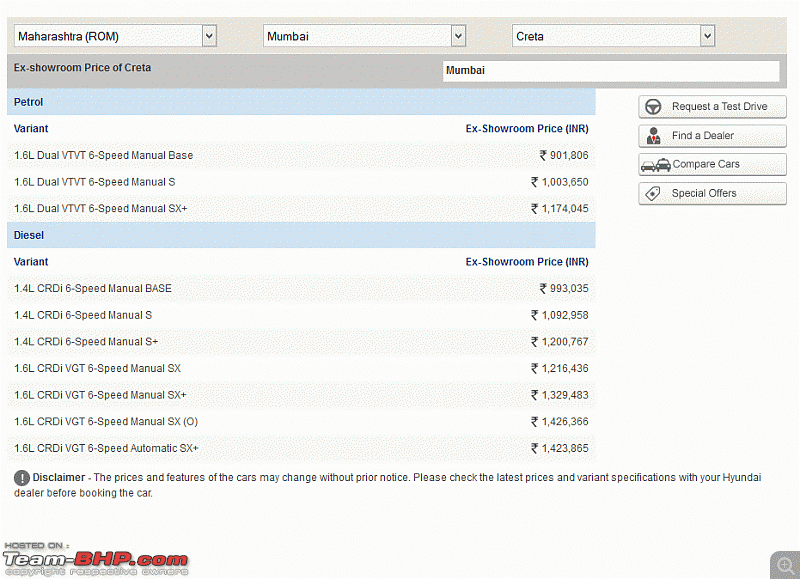
Task: Click the dealer person icon
Action: click(x=653, y=136)
